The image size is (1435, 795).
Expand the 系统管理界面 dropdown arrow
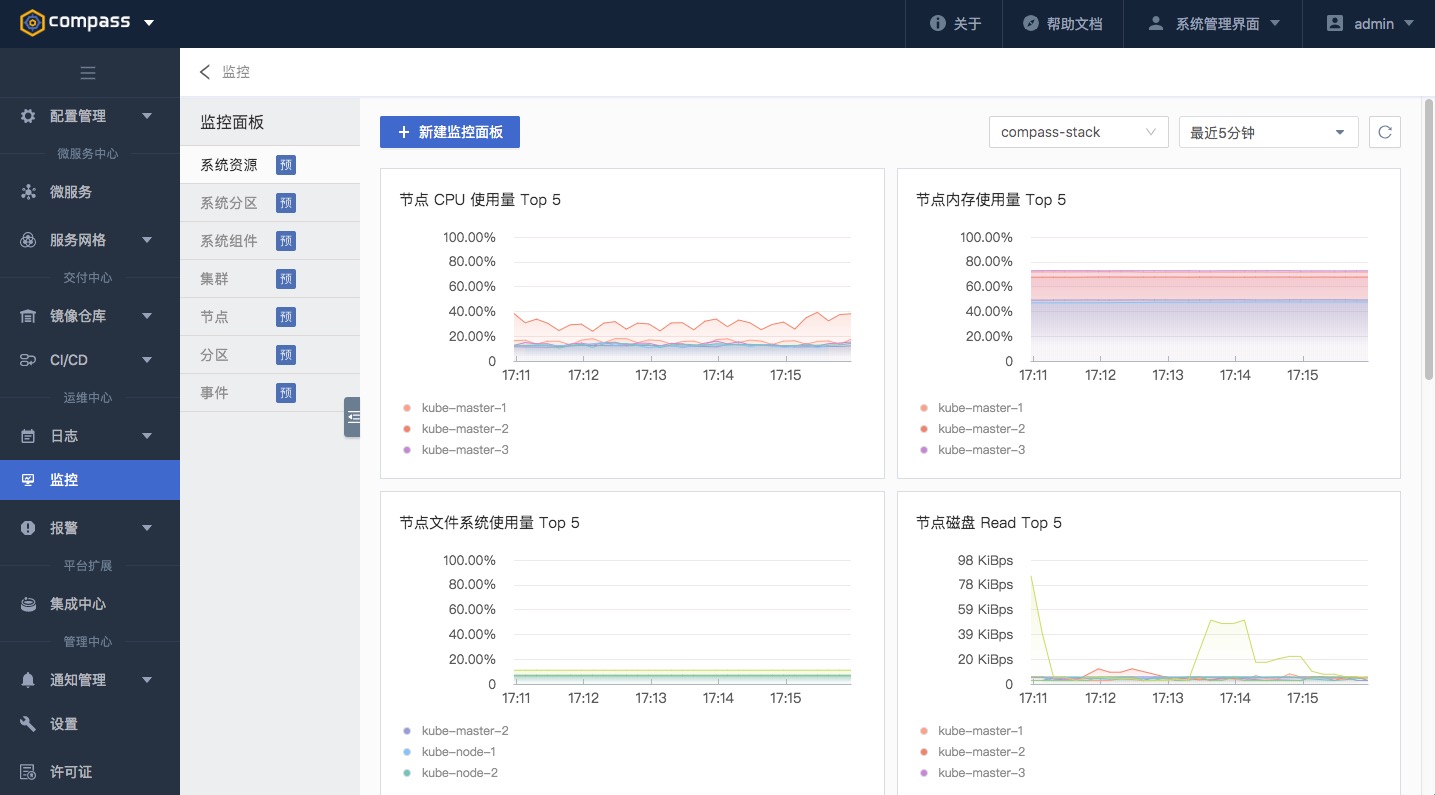(x=1275, y=23)
